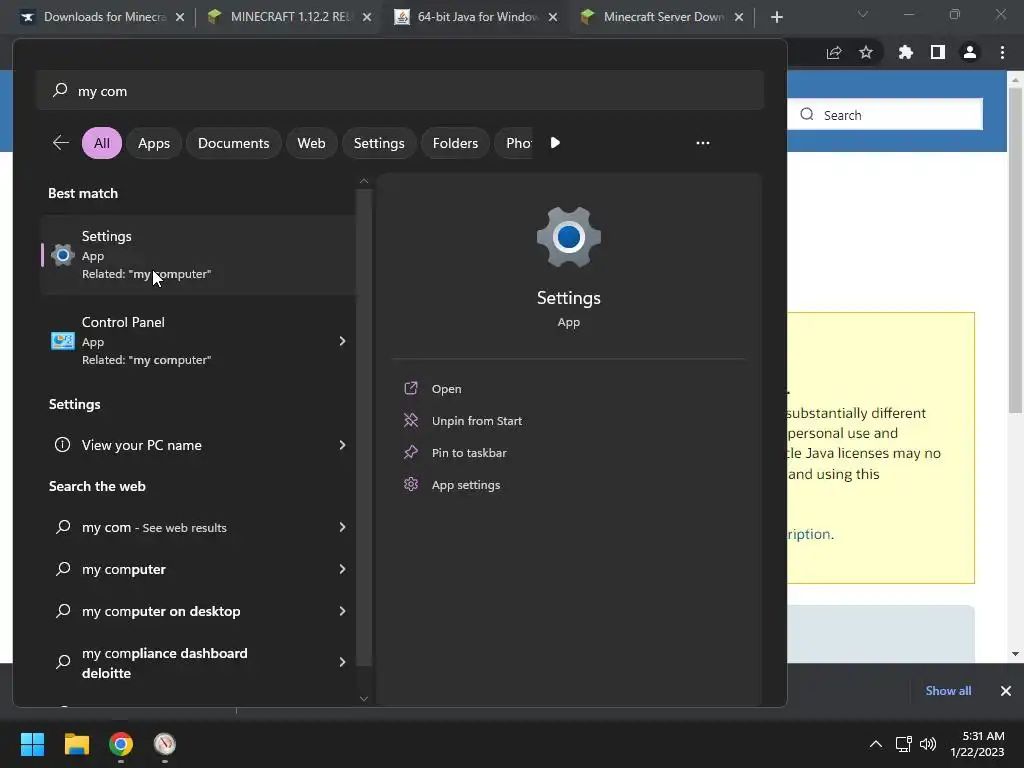This screenshot has width=1024, height=768.
Task: Bookmark page with star icon
Action: tap(866, 53)
